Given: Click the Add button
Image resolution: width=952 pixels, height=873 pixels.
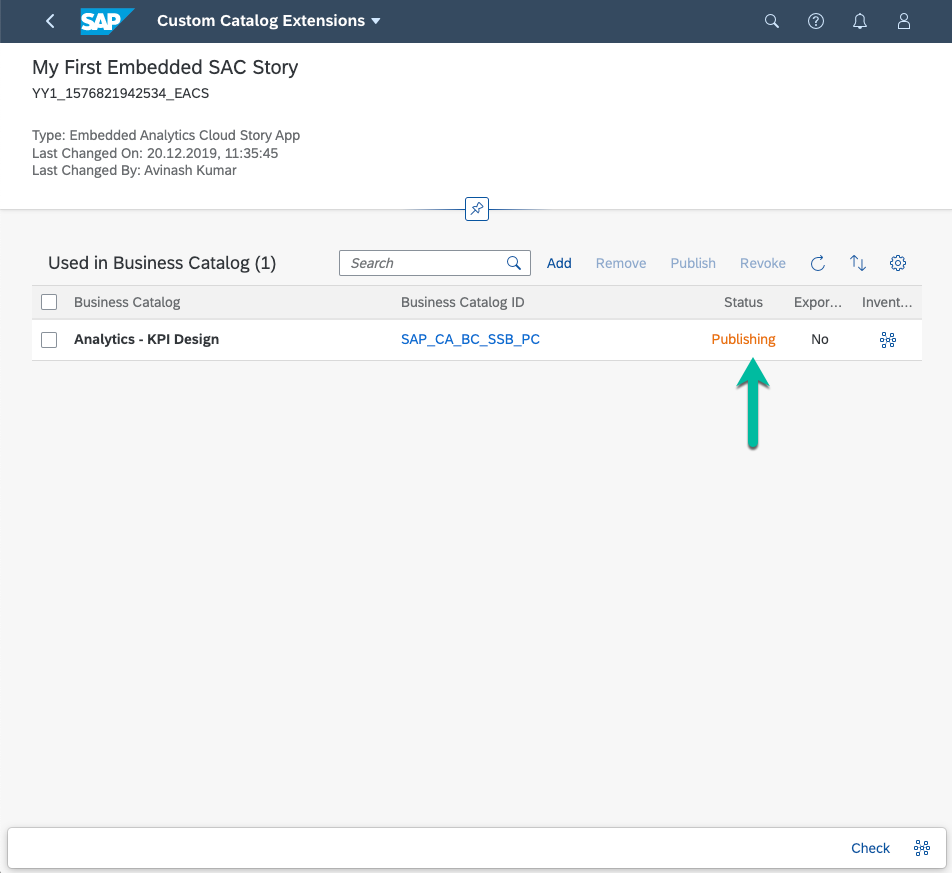Looking at the screenshot, I should [559, 263].
